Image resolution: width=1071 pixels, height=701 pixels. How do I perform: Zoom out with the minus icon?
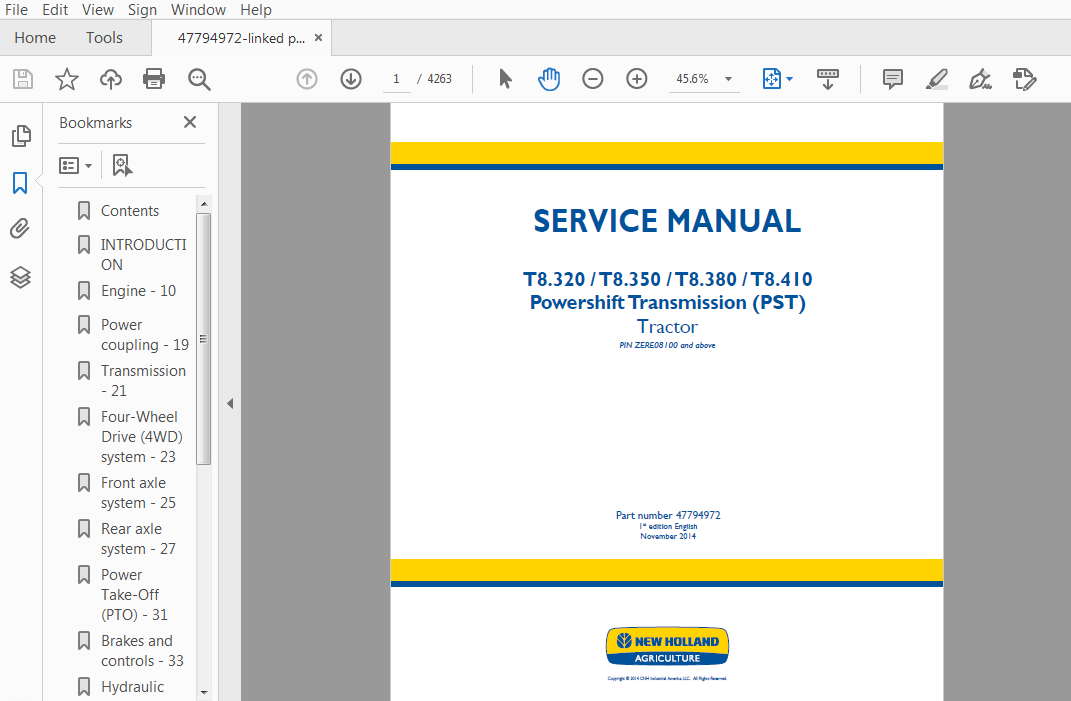(x=592, y=79)
